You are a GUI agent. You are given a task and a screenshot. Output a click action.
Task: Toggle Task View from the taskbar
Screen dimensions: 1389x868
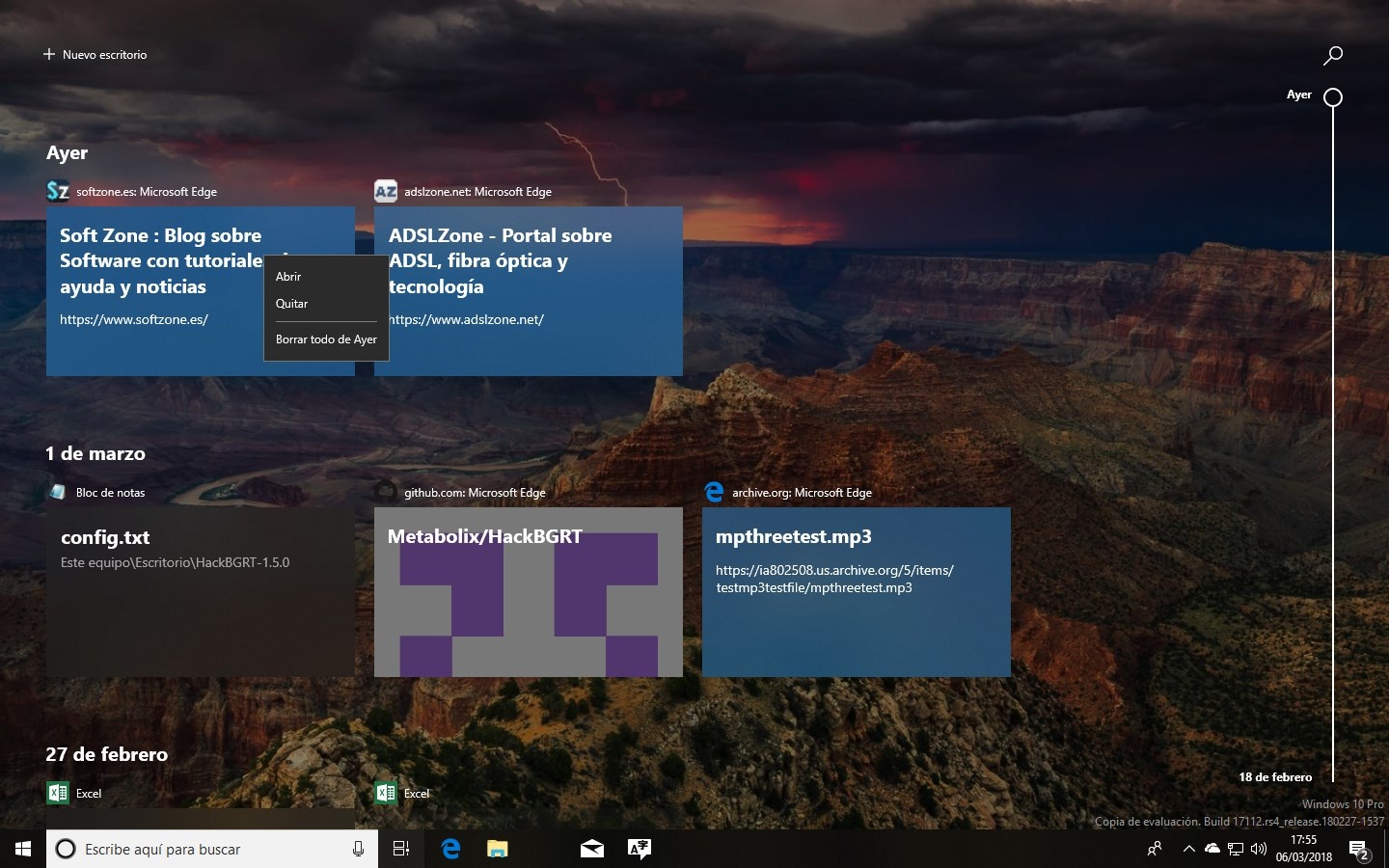click(x=401, y=849)
